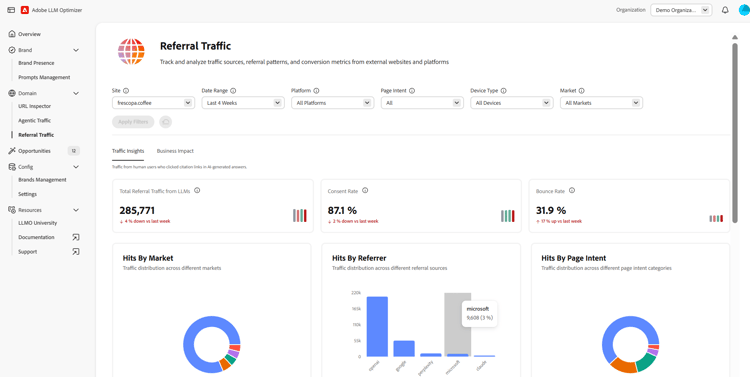Open Brands Management page
Viewport: 750px width, 377px height.
point(42,180)
